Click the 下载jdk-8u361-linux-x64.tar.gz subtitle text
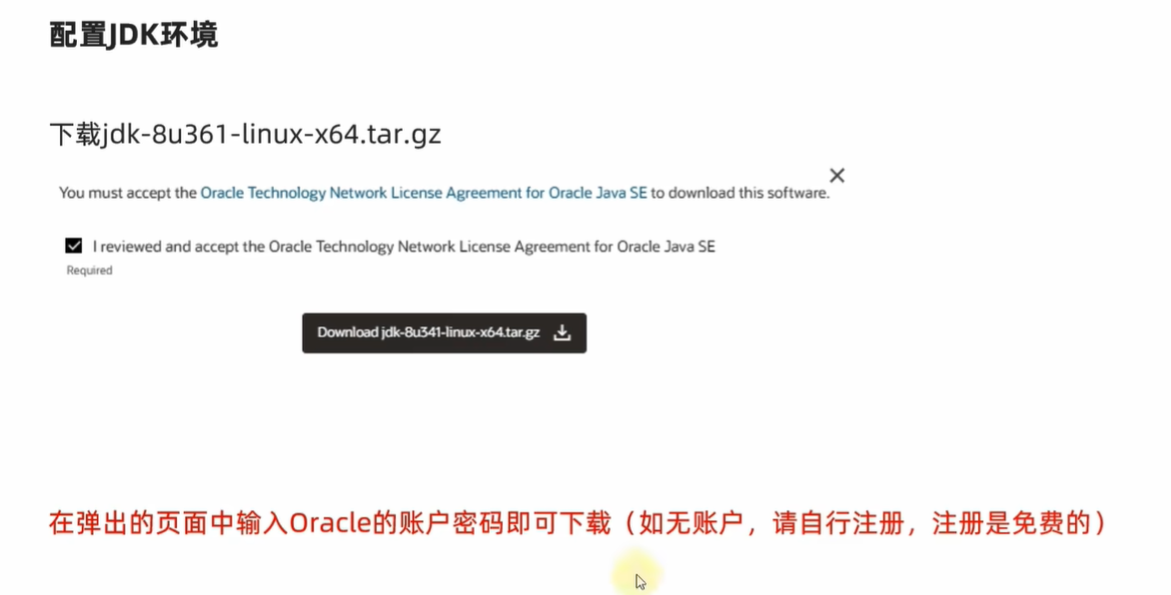The width and height of the screenshot is (1171, 595). click(x=246, y=134)
